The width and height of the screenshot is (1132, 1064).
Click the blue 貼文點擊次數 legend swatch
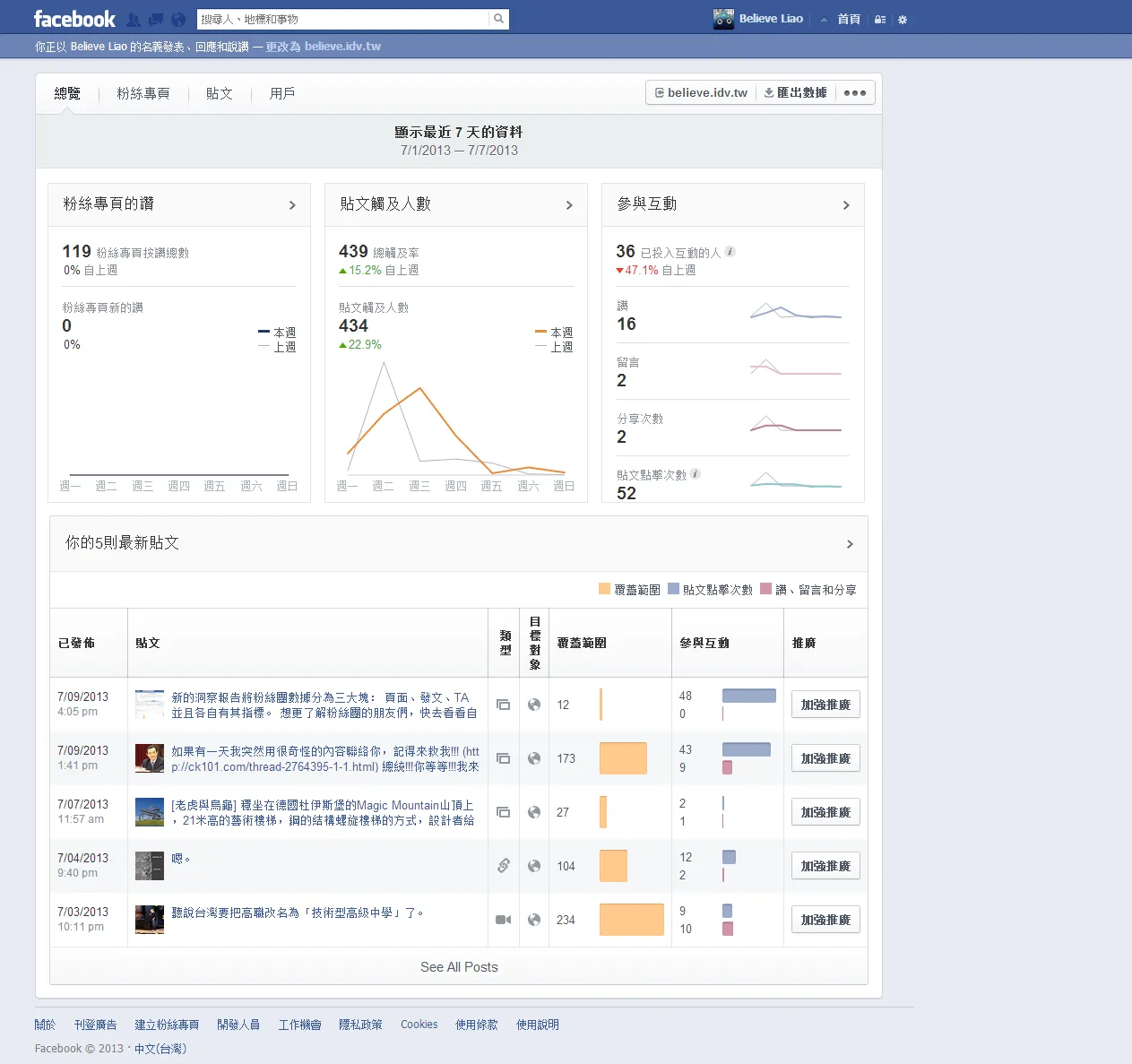673,589
